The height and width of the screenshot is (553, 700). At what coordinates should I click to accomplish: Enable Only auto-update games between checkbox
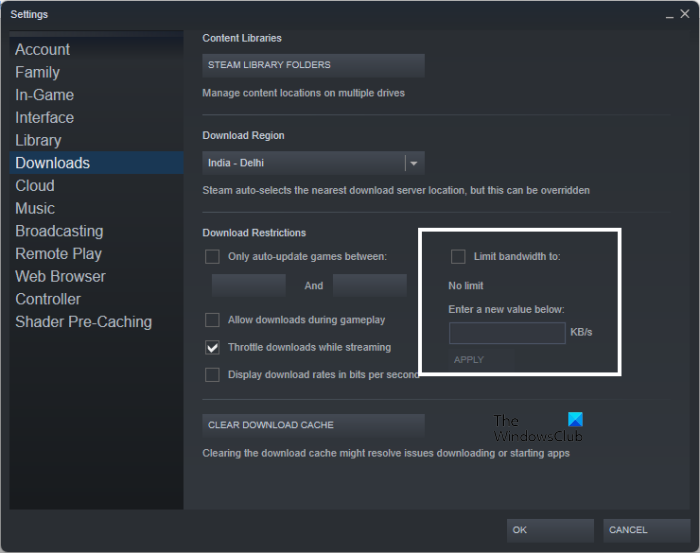coord(212,257)
